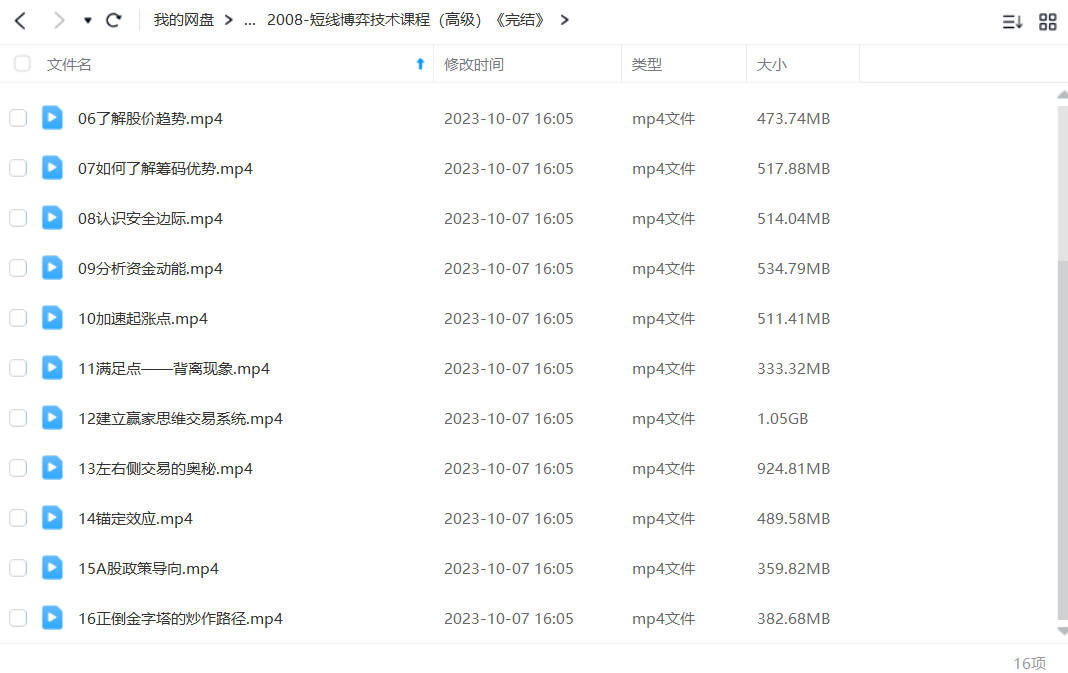Open the file name 12建立赢家思维交易系统.mp4
Image resolution: width=1068 pixels, height=673 pixels.
click(180, 418)
